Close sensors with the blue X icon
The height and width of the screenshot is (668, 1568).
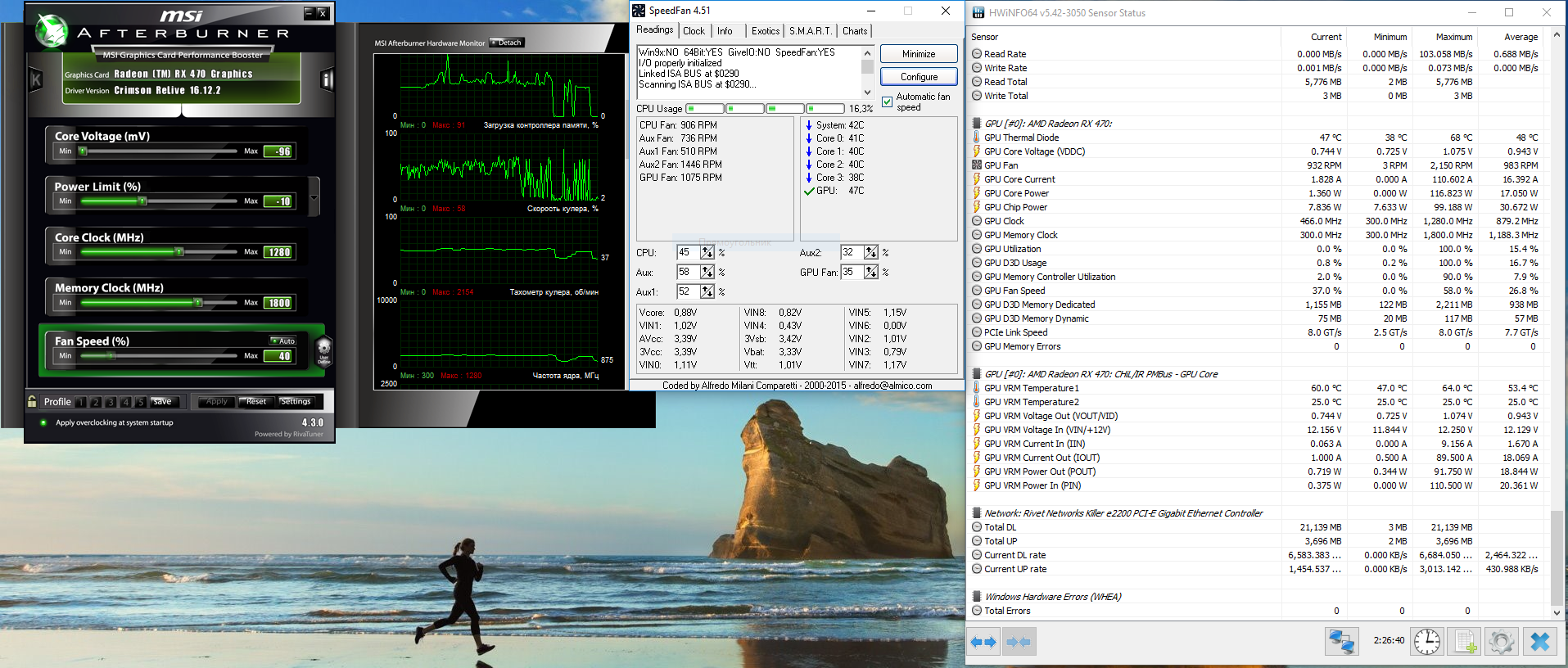click(x=1539, y=642)
